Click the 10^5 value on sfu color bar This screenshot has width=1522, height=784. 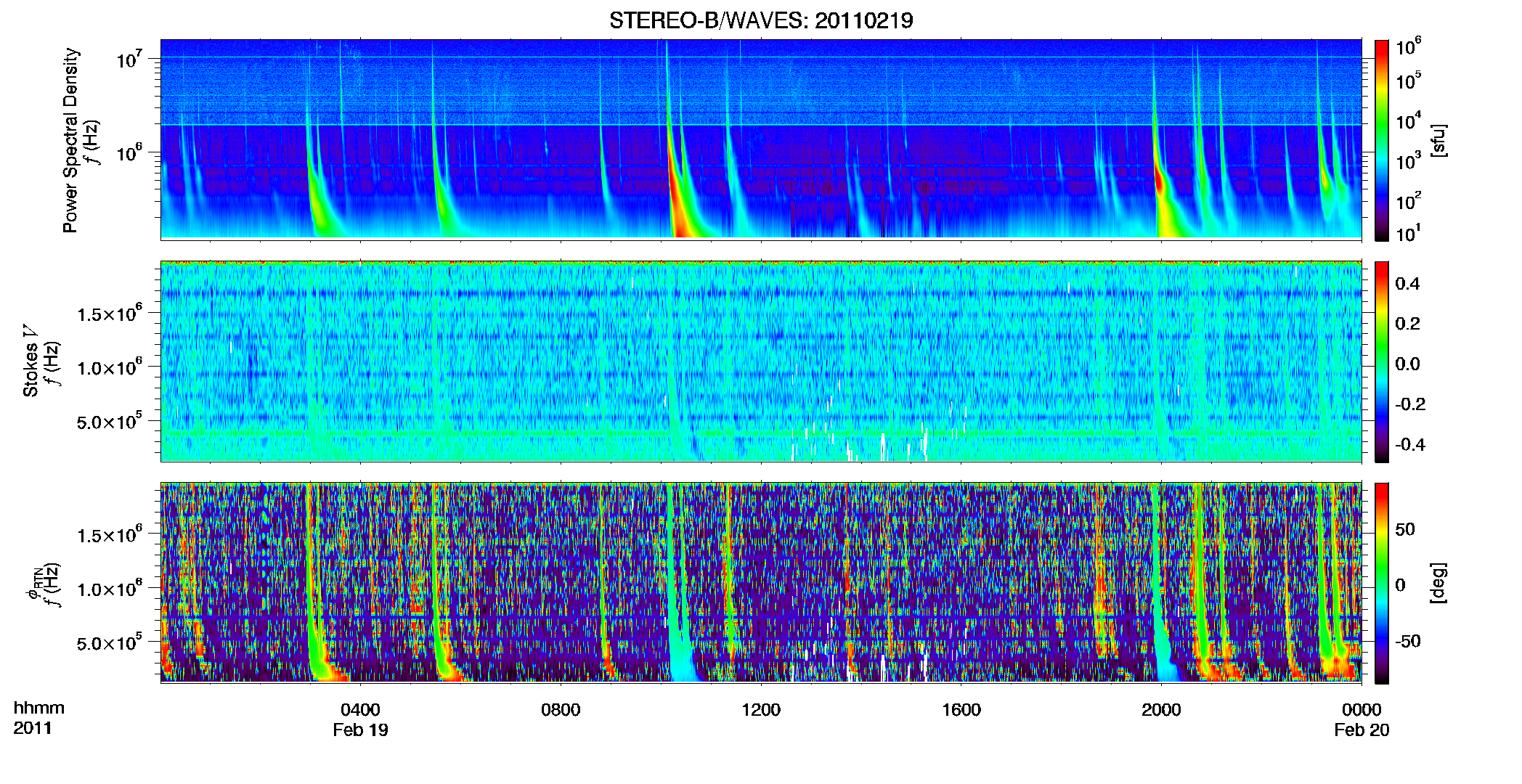coord(1409,80)
